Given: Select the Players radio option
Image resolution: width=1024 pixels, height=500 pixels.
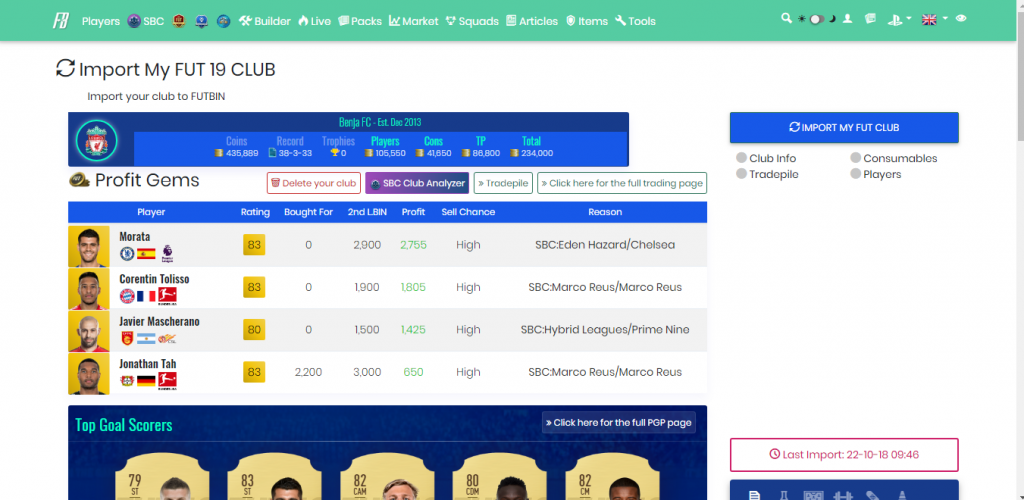Looking at the screenshot, I should coord(856,174).
